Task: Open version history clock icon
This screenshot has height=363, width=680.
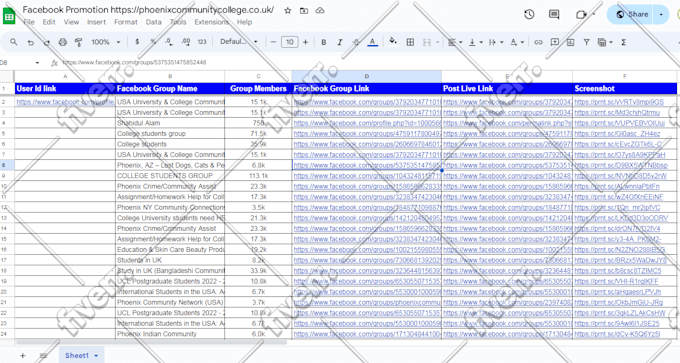Action: point(529,14)
